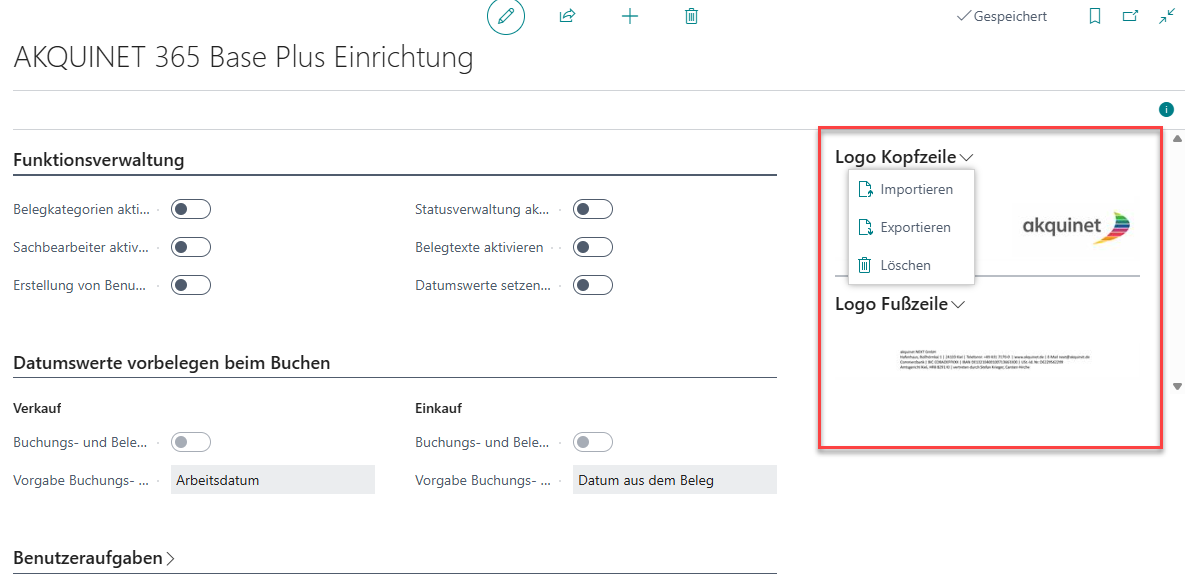This screenshot has height=583, width=1203.
Task: Click the AKQUINET 365 Base Plus Einrichtung title
Action: (x=243, y=58)
